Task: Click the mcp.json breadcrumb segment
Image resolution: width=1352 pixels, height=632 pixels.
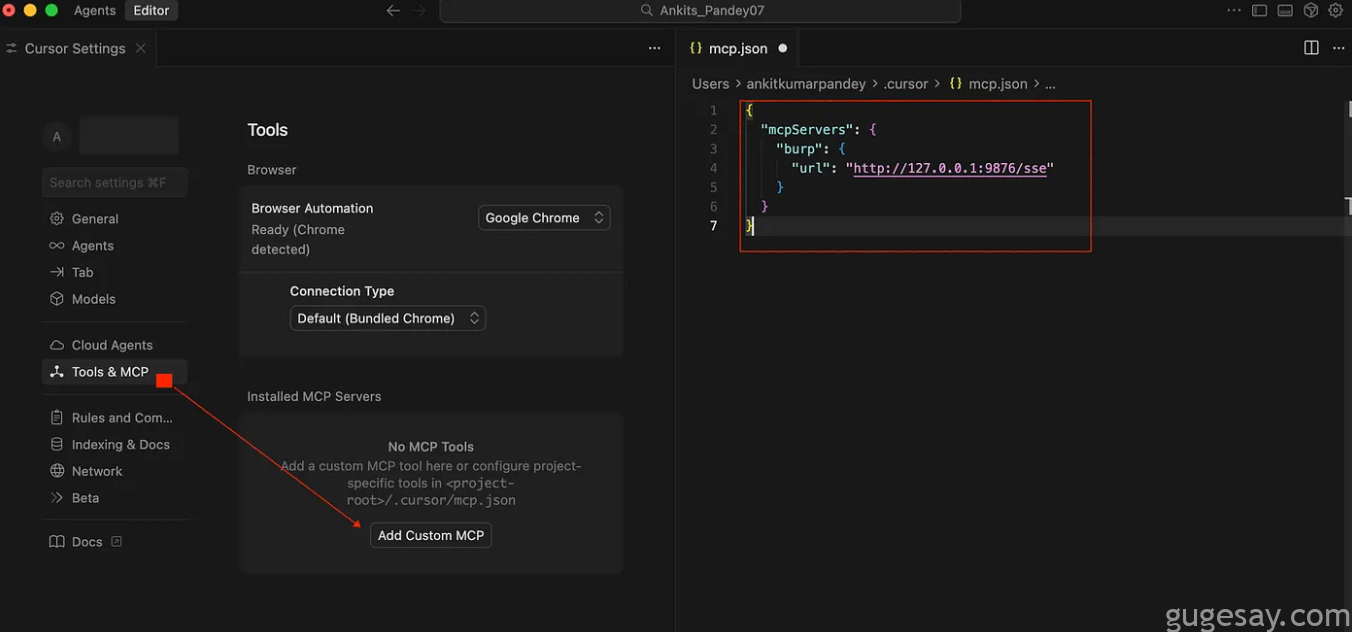Action: pyautogui.click(x=997, y=84)
